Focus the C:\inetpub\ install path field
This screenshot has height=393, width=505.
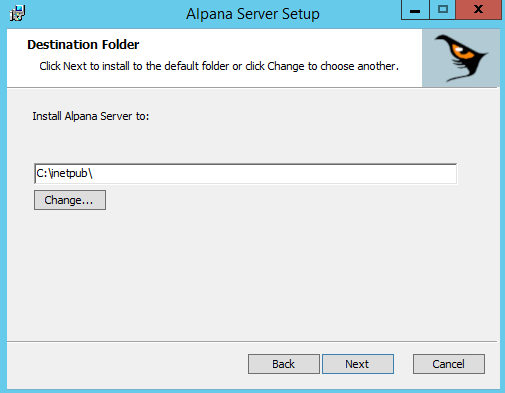(x=245, y=173)
